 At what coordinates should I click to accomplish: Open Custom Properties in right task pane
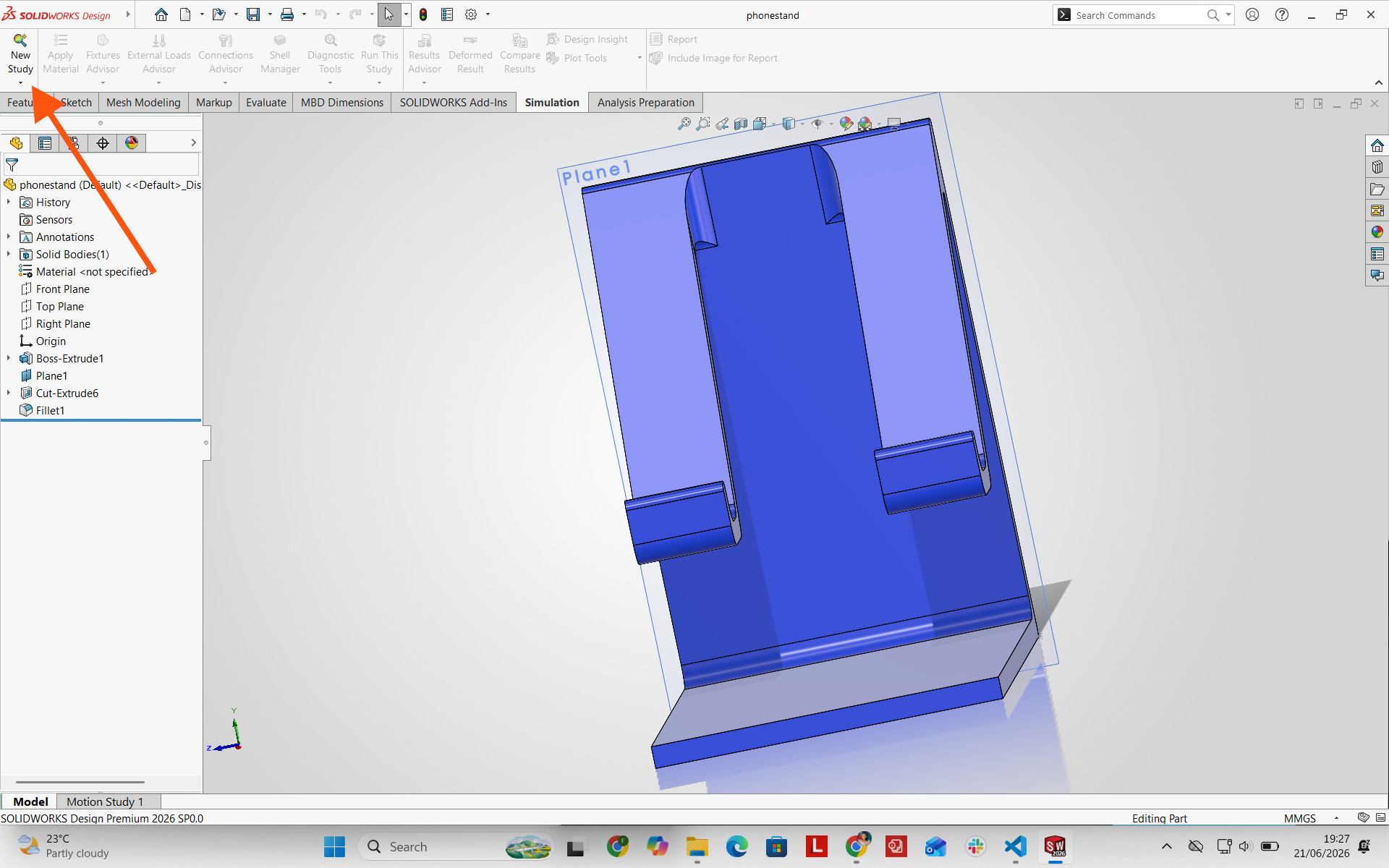tap(1377, 254)
